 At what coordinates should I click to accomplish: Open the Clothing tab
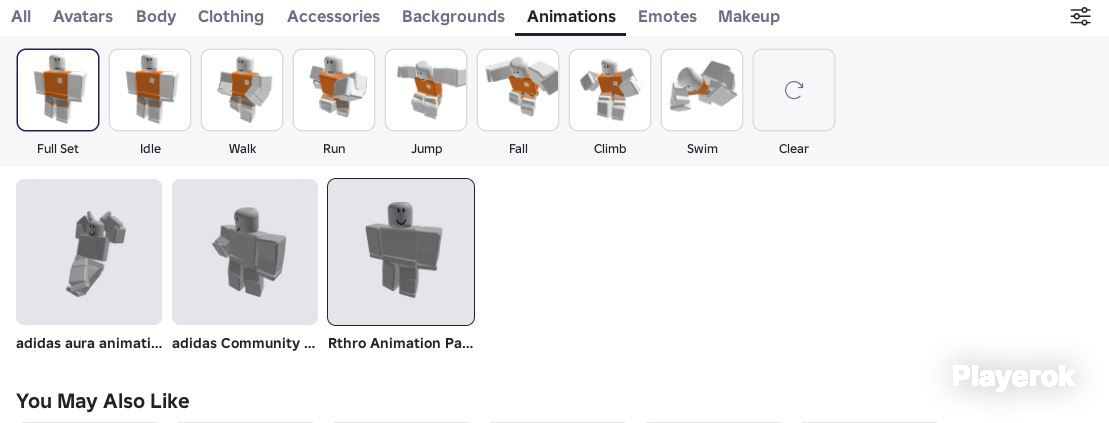click(x=231, y=16)
